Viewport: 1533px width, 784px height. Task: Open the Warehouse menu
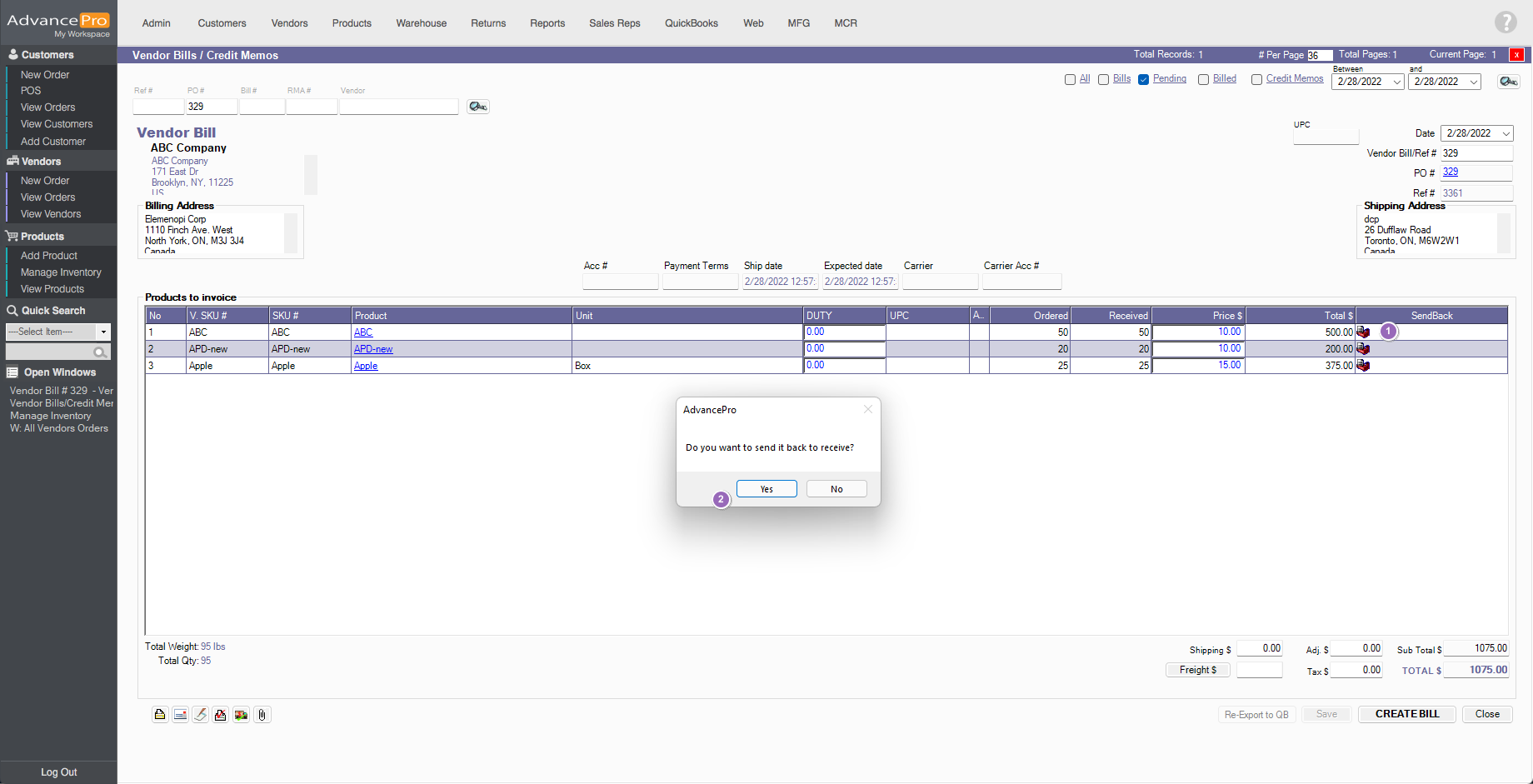click(421, 23)
